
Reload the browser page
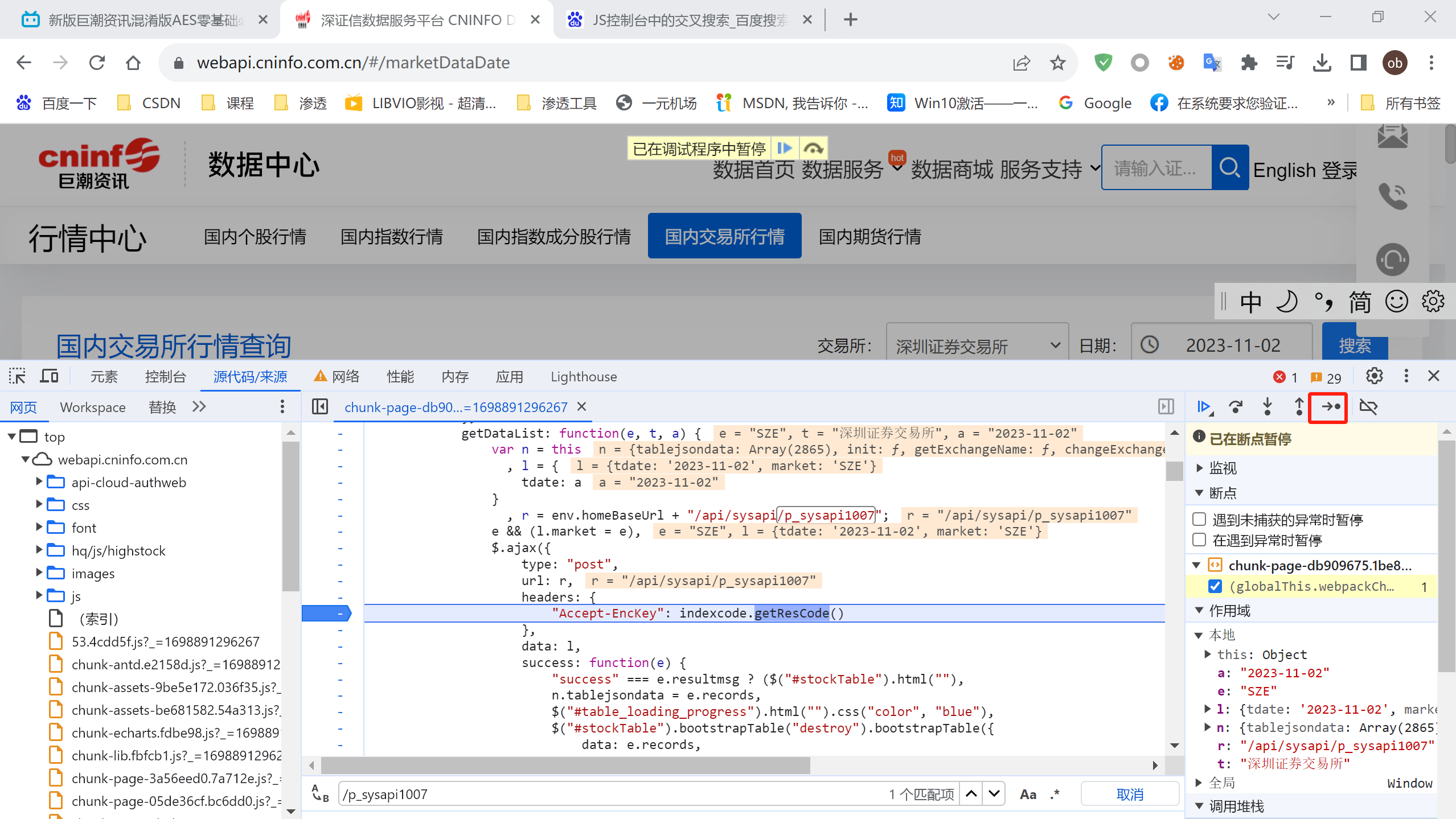[97, 63]
